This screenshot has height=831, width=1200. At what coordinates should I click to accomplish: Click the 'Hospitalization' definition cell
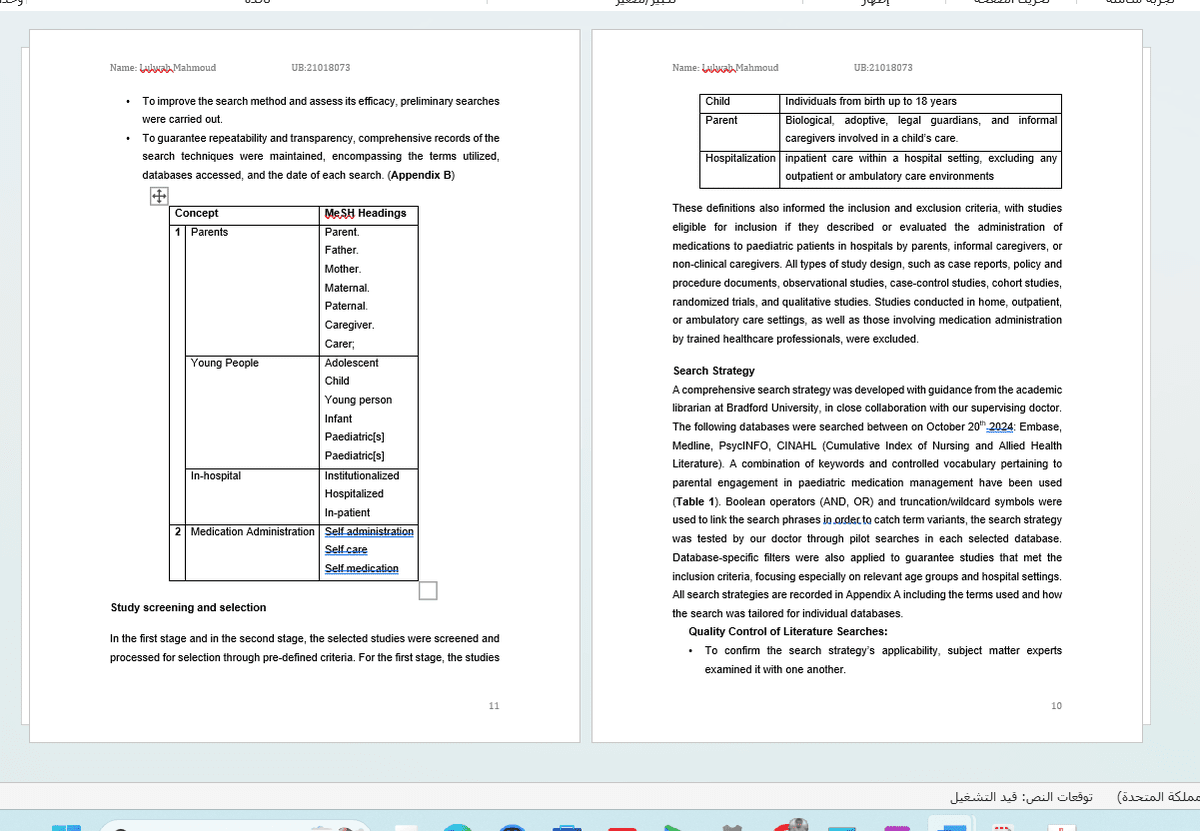pos(740,158)
